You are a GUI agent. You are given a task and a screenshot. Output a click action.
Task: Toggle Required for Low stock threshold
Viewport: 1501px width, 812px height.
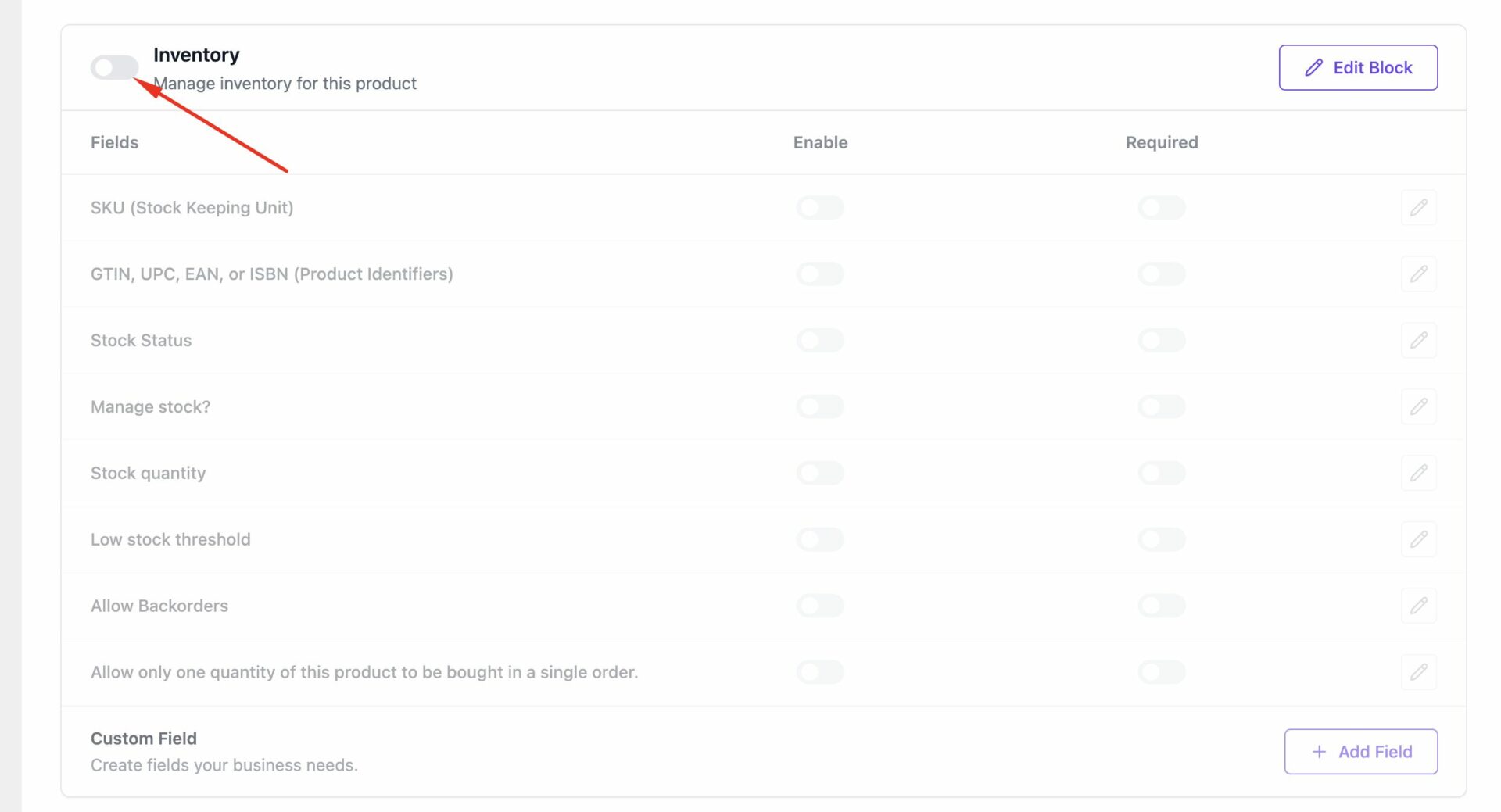(x=1161, y=539)
